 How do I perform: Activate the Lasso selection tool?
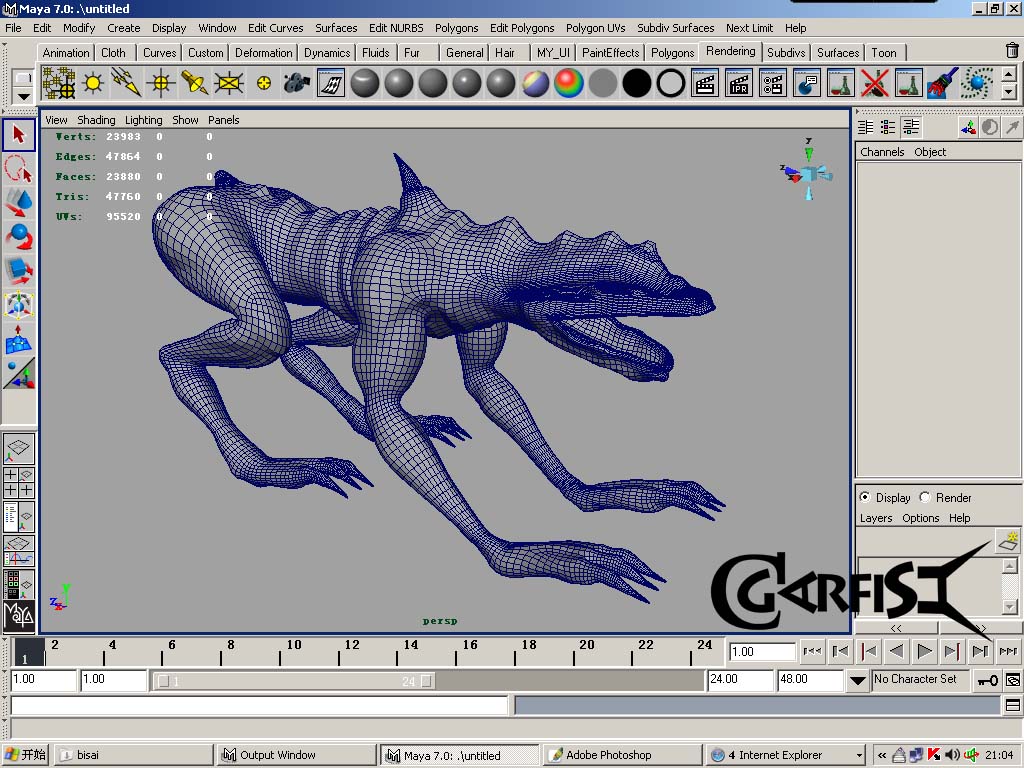click(x=18, y=168)
